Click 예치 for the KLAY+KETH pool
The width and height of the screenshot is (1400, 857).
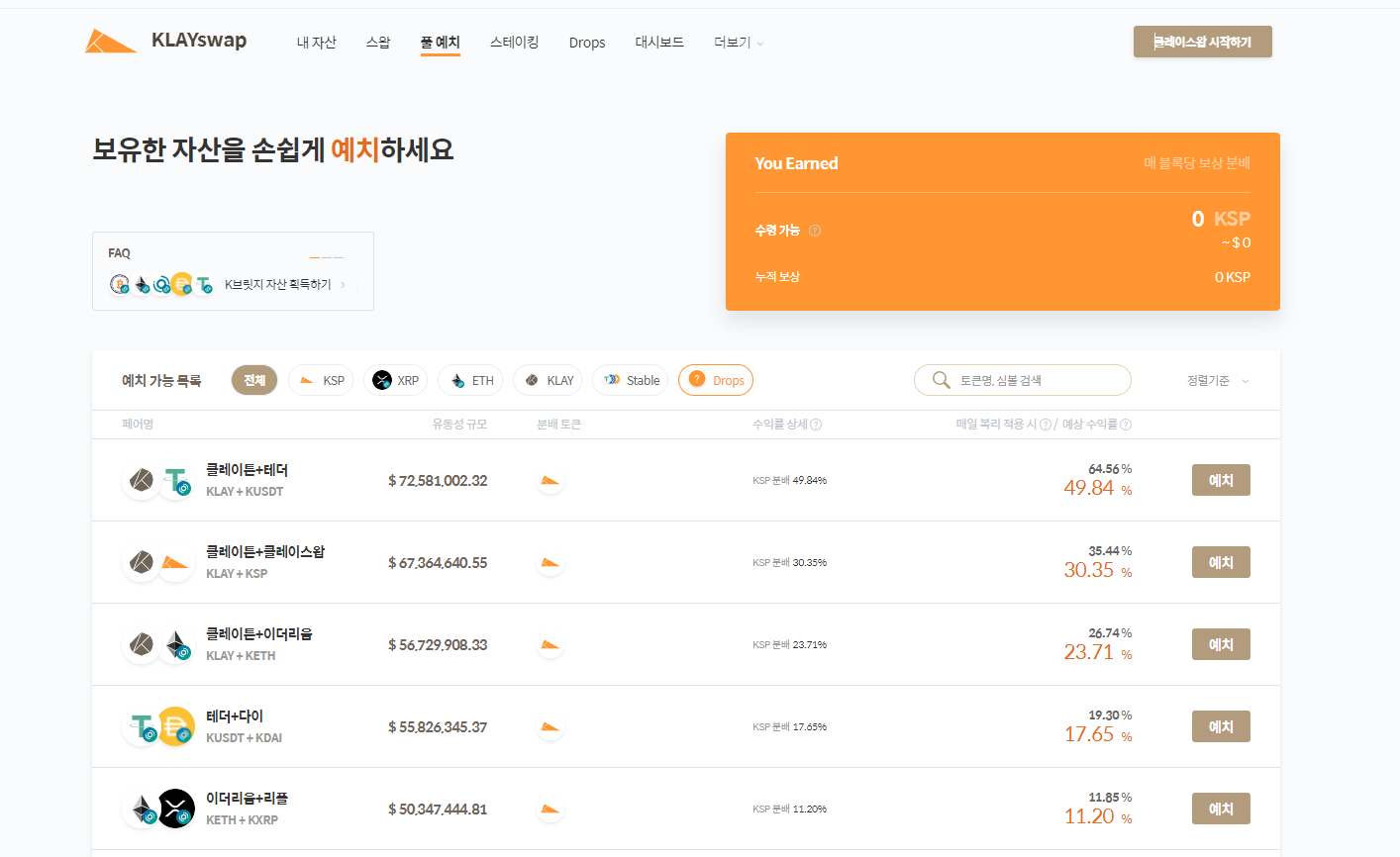click(1221, 644)
